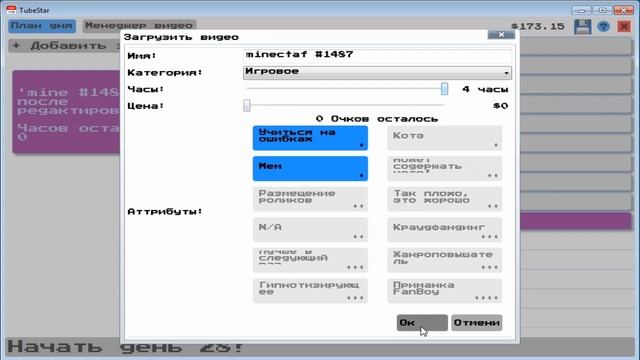Toggle attribute N/A

[310, 230]
